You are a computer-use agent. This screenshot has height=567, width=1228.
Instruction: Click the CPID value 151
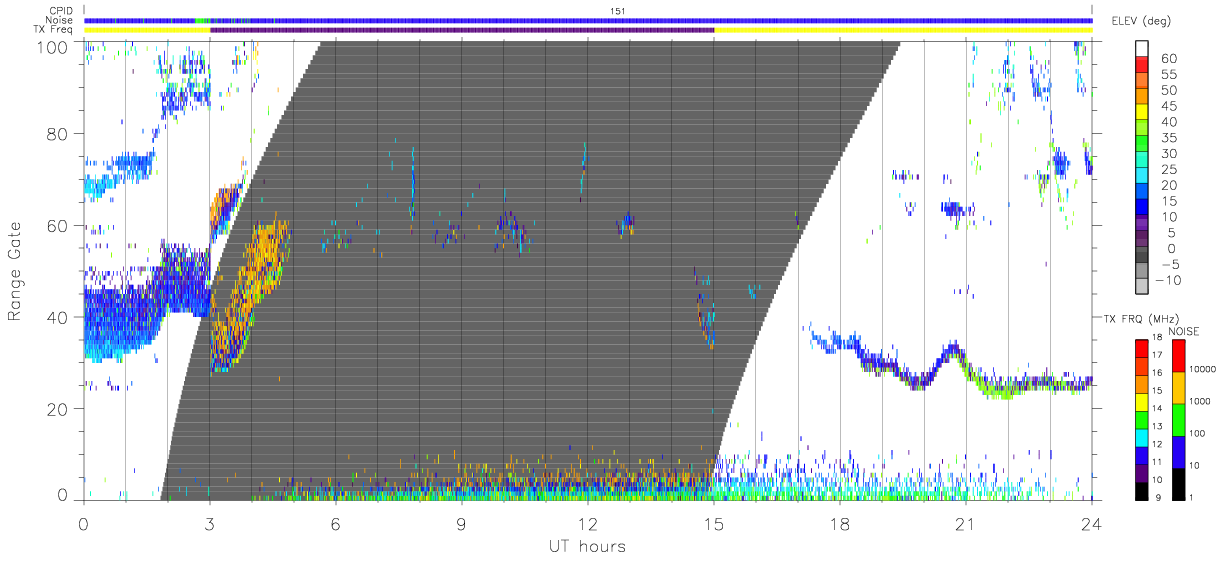tap(617, 10)
